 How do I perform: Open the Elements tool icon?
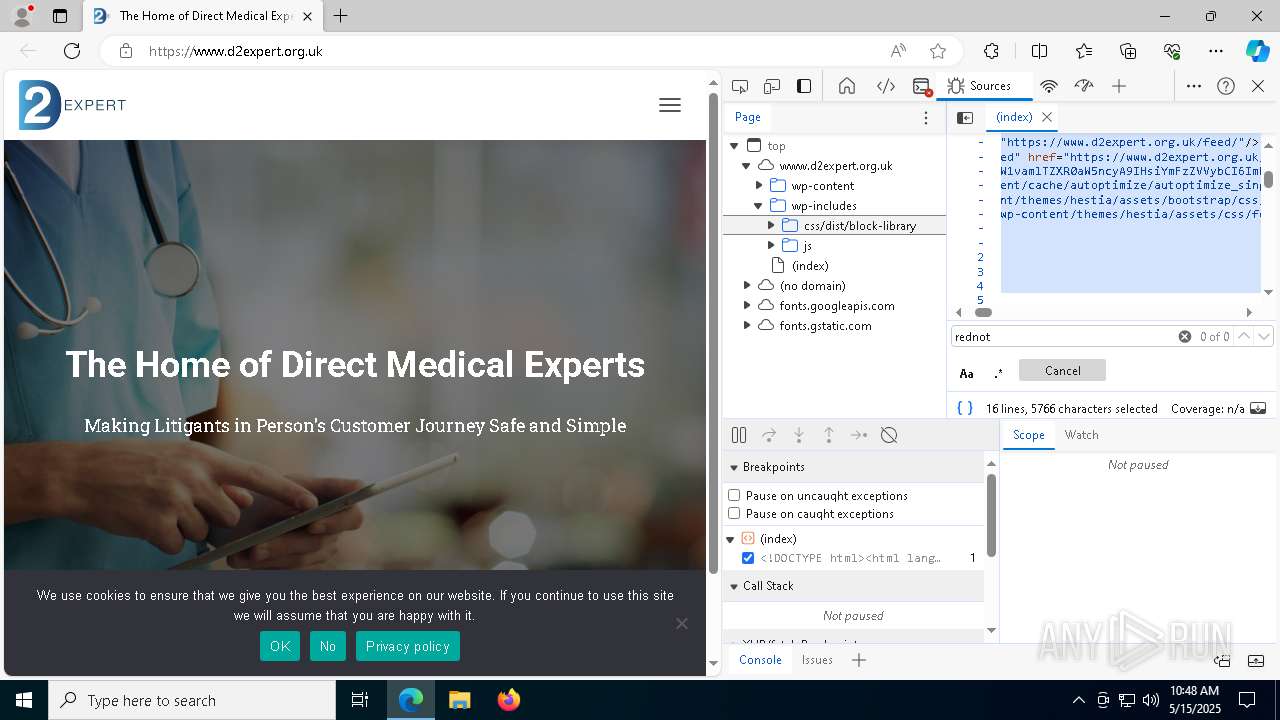pyautogui.click(x=886, y=86)
